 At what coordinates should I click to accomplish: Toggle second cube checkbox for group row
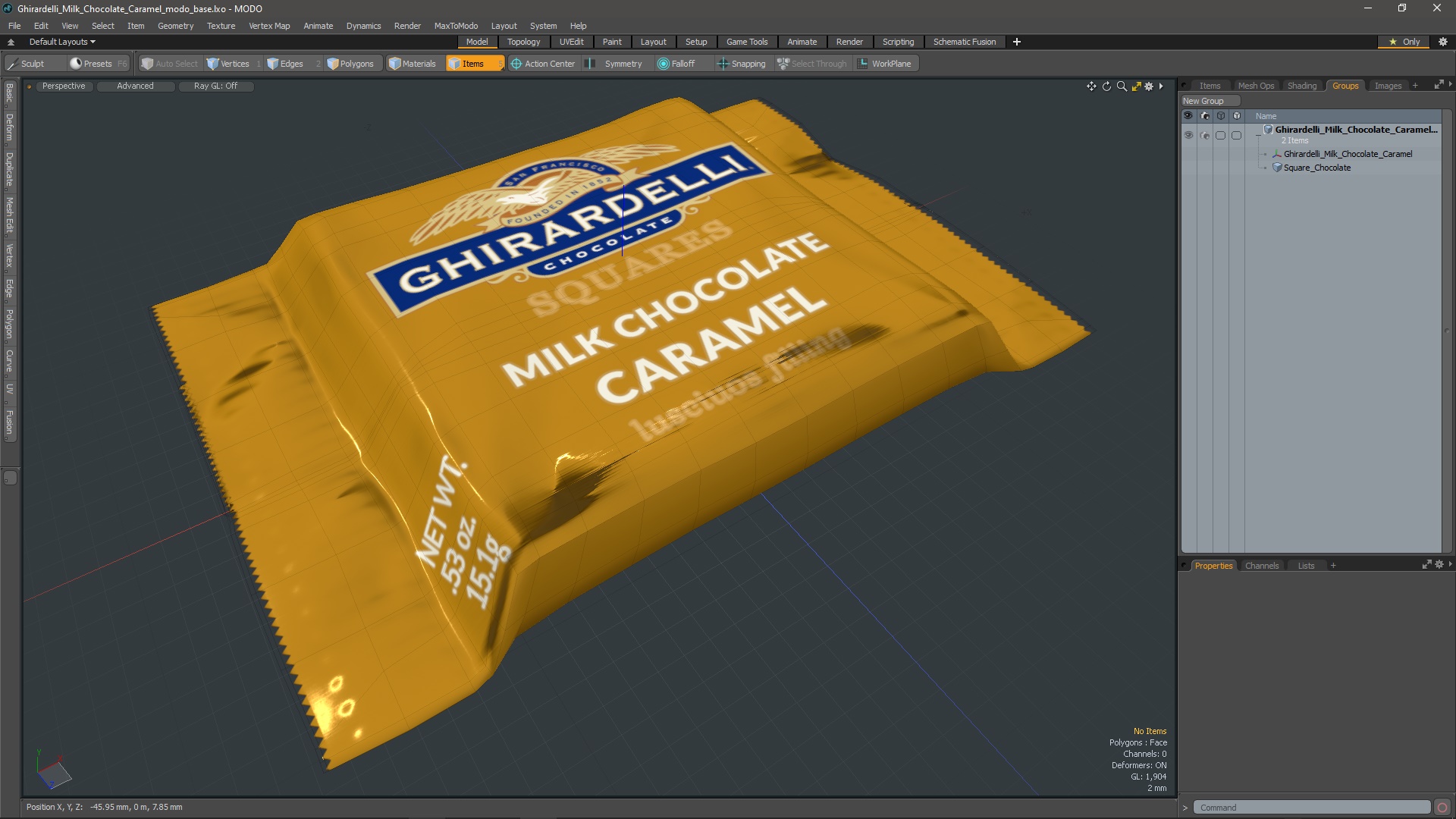1236,135
